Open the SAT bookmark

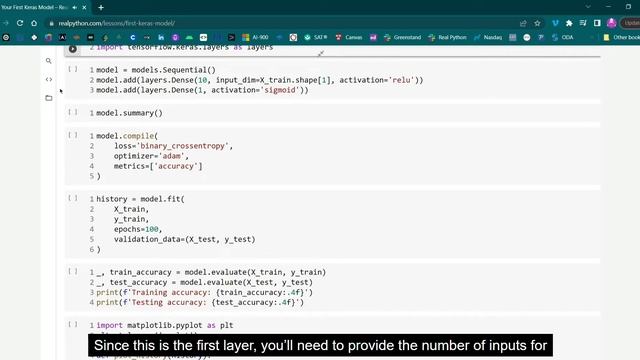point(316,37)
